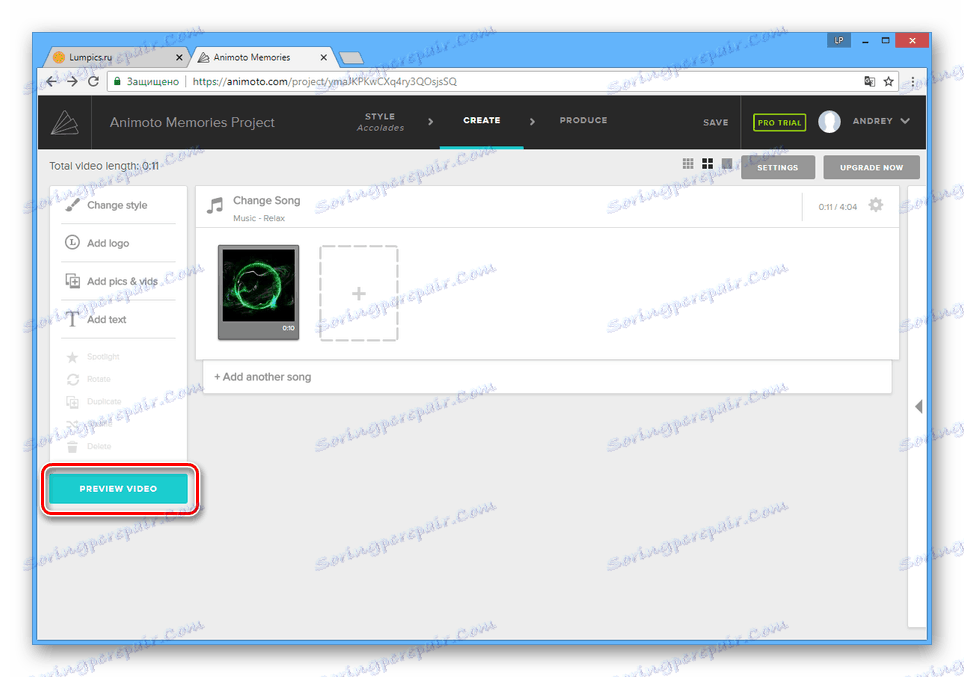
Task: Expand the ANDREY account dropdown
Action: point(905,121)
